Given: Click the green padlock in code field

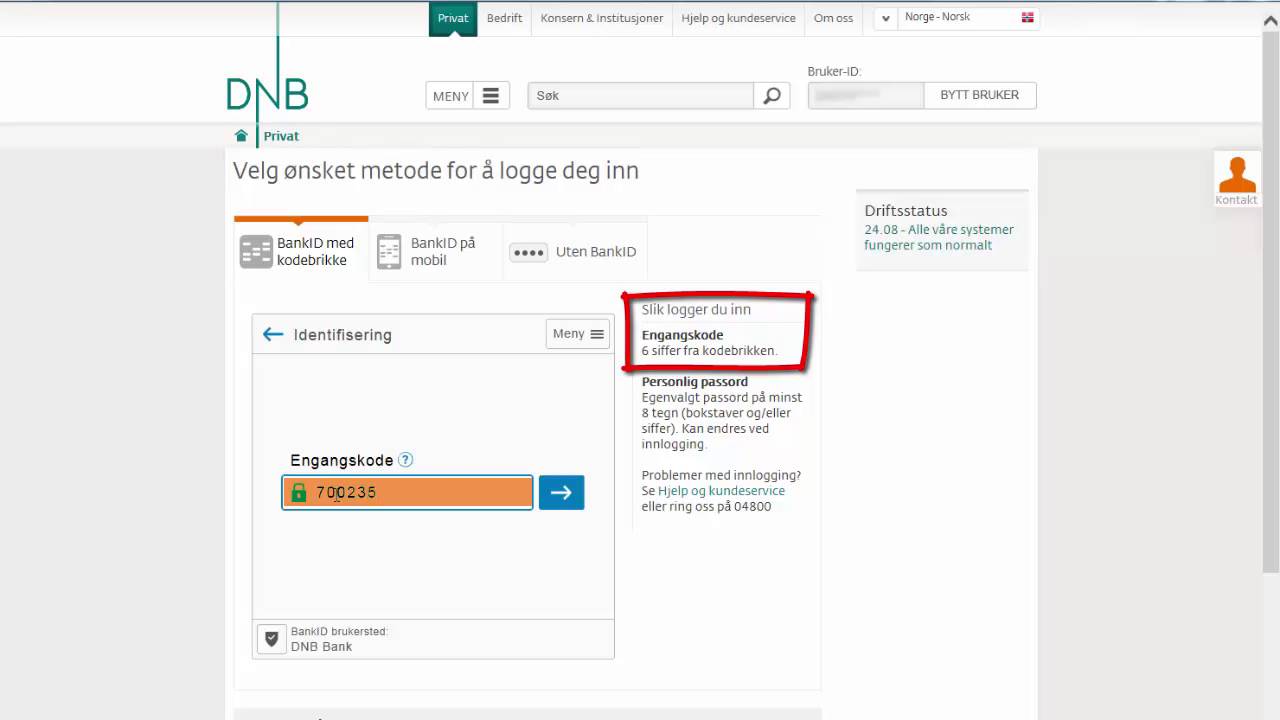Looking at the screenshot, I should (x=298, y=492).
